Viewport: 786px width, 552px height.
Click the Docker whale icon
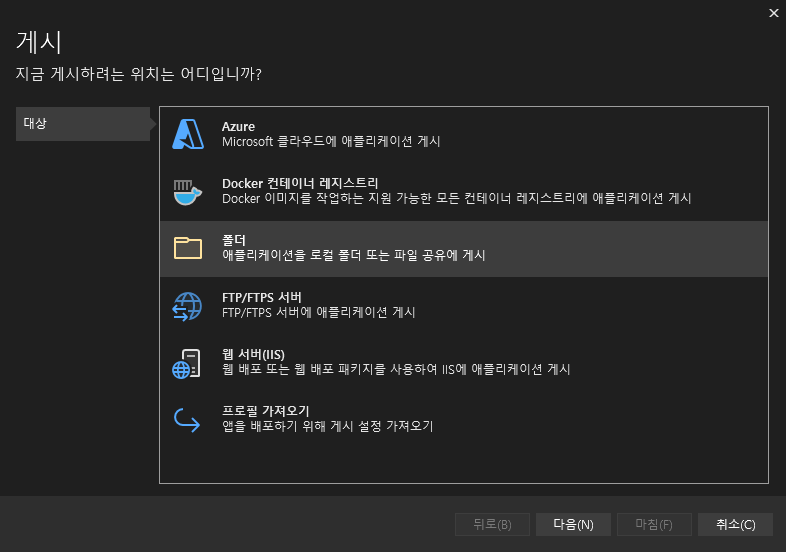click(187, 192)
